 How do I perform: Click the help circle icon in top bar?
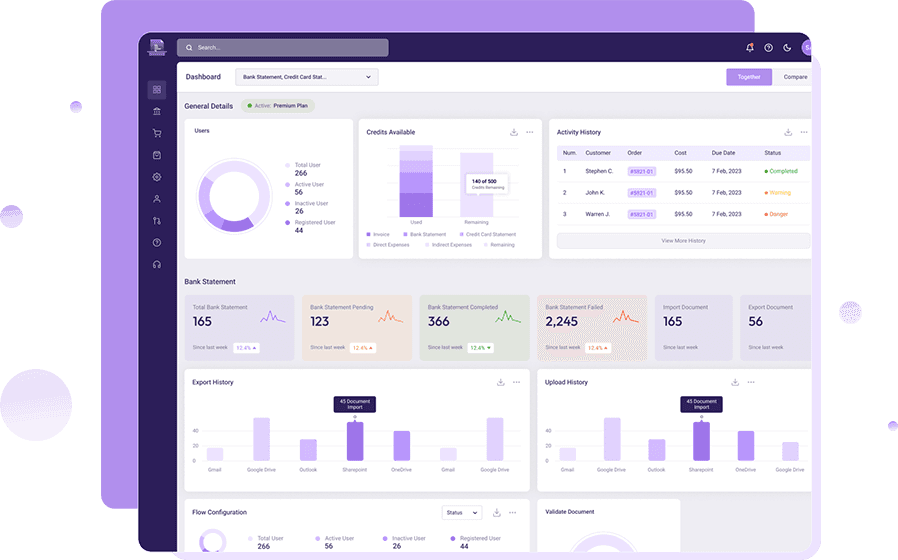point(769,48)
